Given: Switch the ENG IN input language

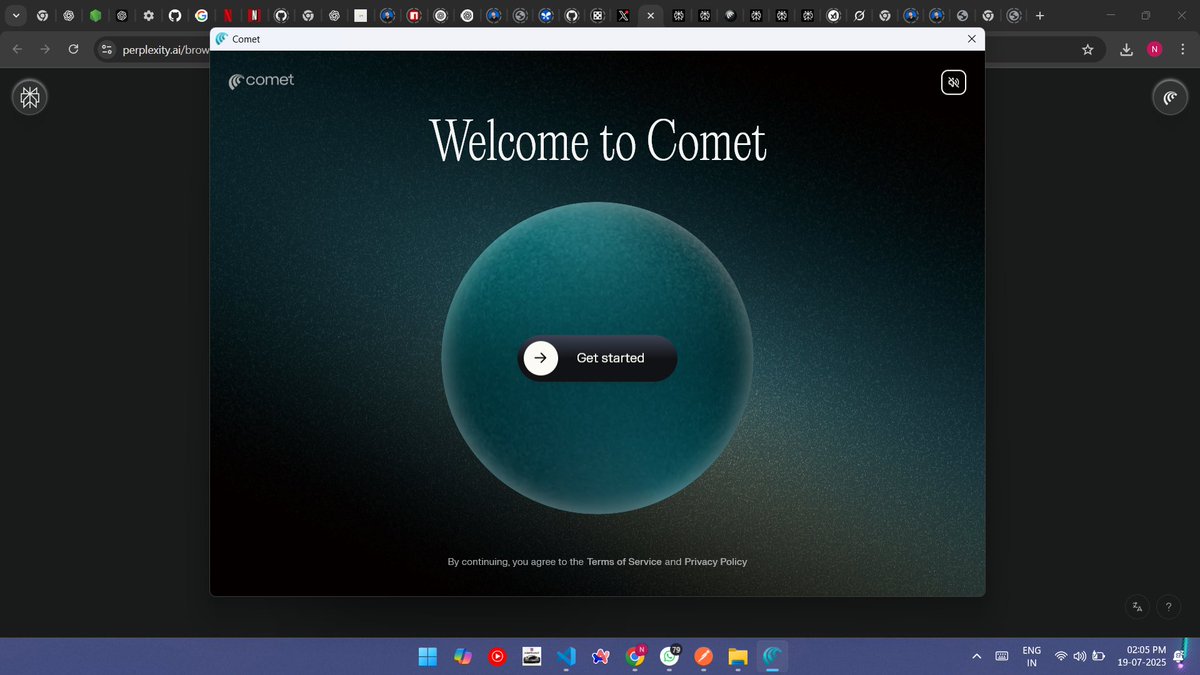Looking at the screenshot, I should point(1031,657).
